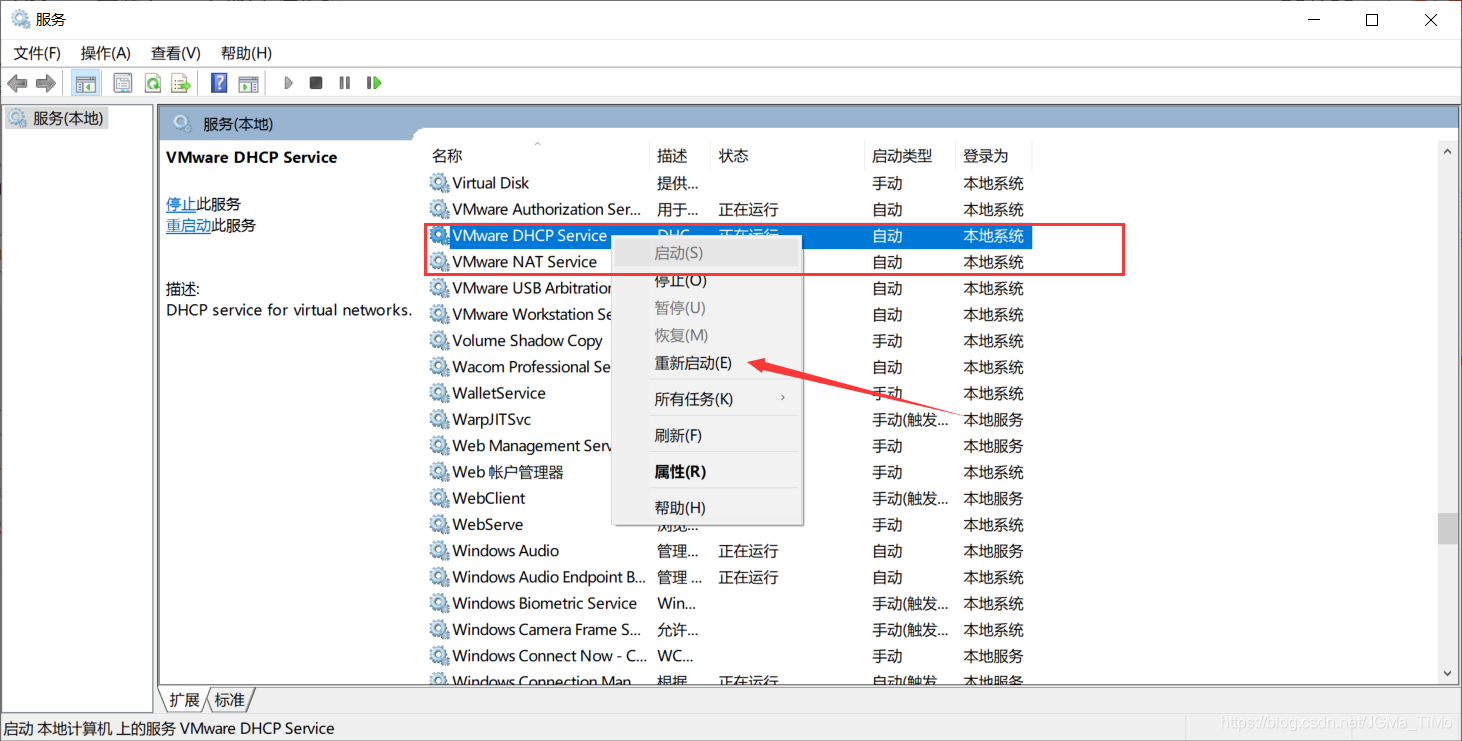Select the Wacom Professional Service row
This screenshot has height=741, width=1462.
coord(729,367)
